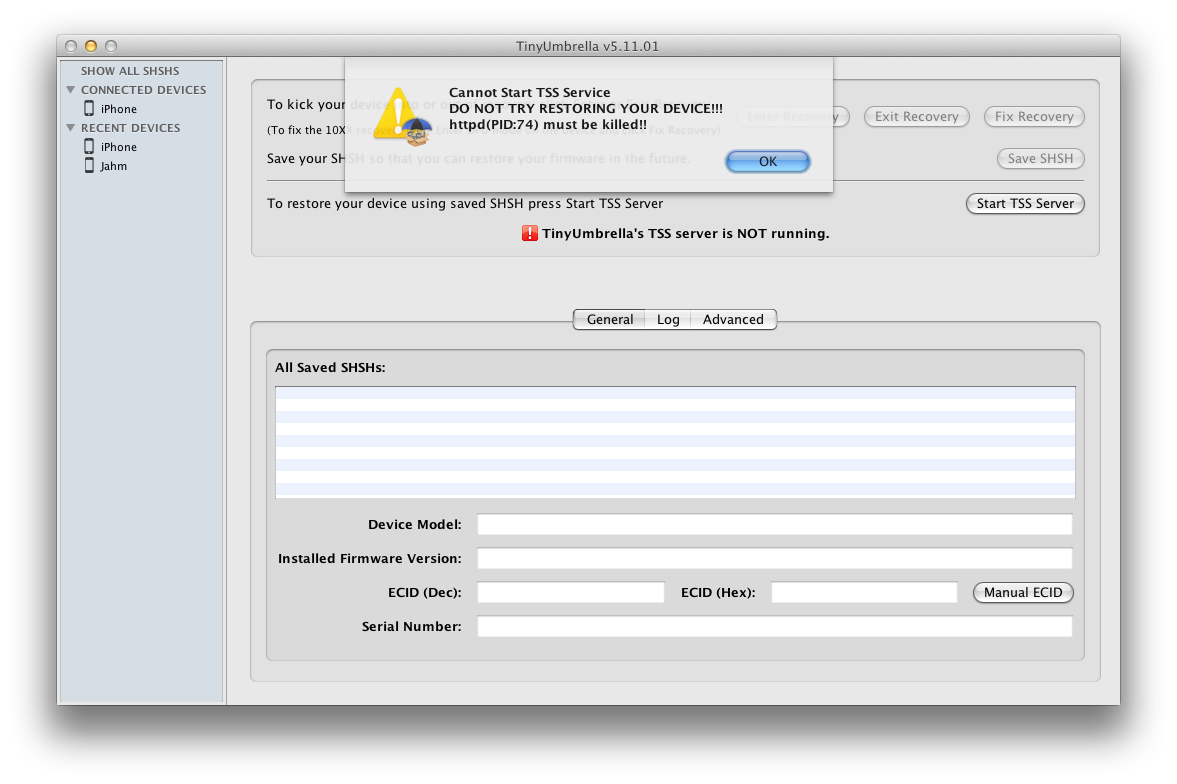Click the Serial Number field
Screen dimensions: 1177x784
[x=775, y=626]
